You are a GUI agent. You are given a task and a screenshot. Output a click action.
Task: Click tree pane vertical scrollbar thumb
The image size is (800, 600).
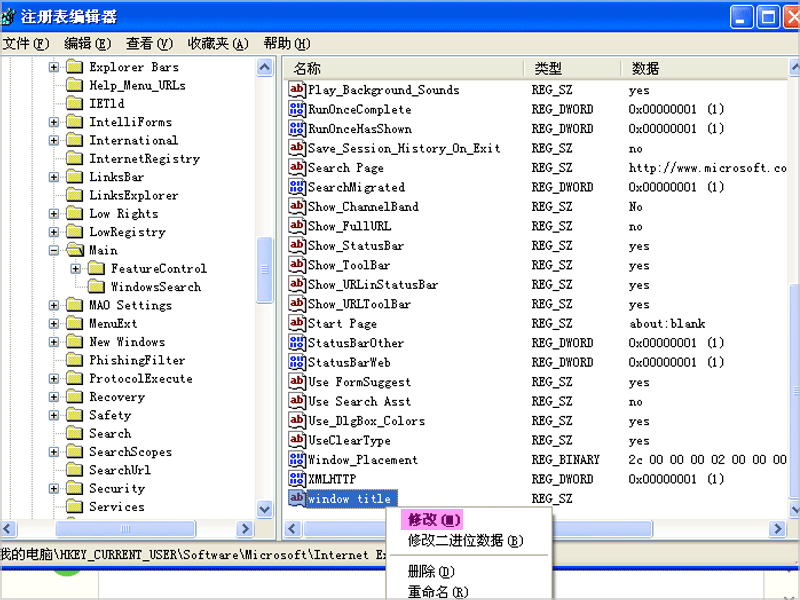pos(265,269)
